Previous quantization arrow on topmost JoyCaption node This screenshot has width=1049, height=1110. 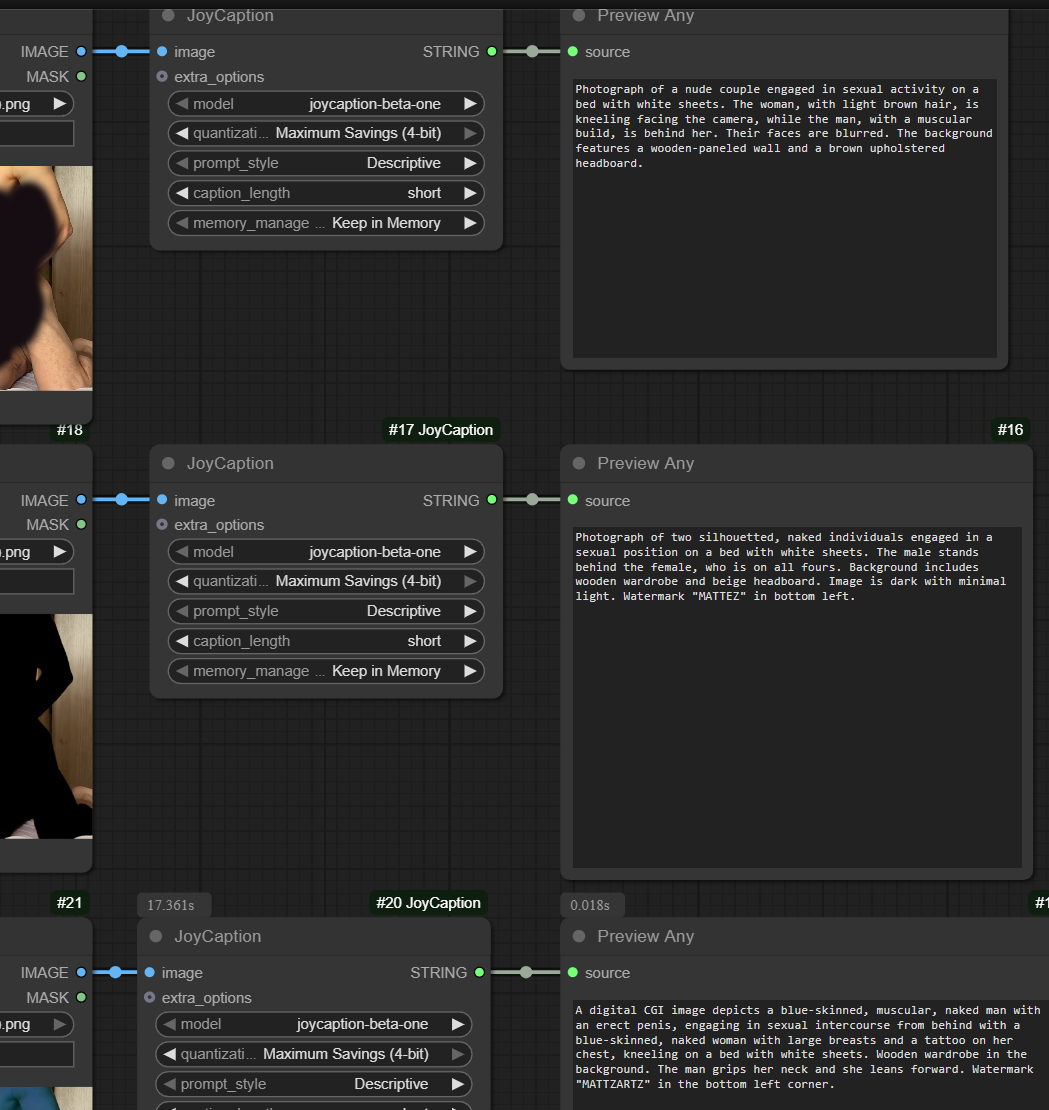(182, 133)
